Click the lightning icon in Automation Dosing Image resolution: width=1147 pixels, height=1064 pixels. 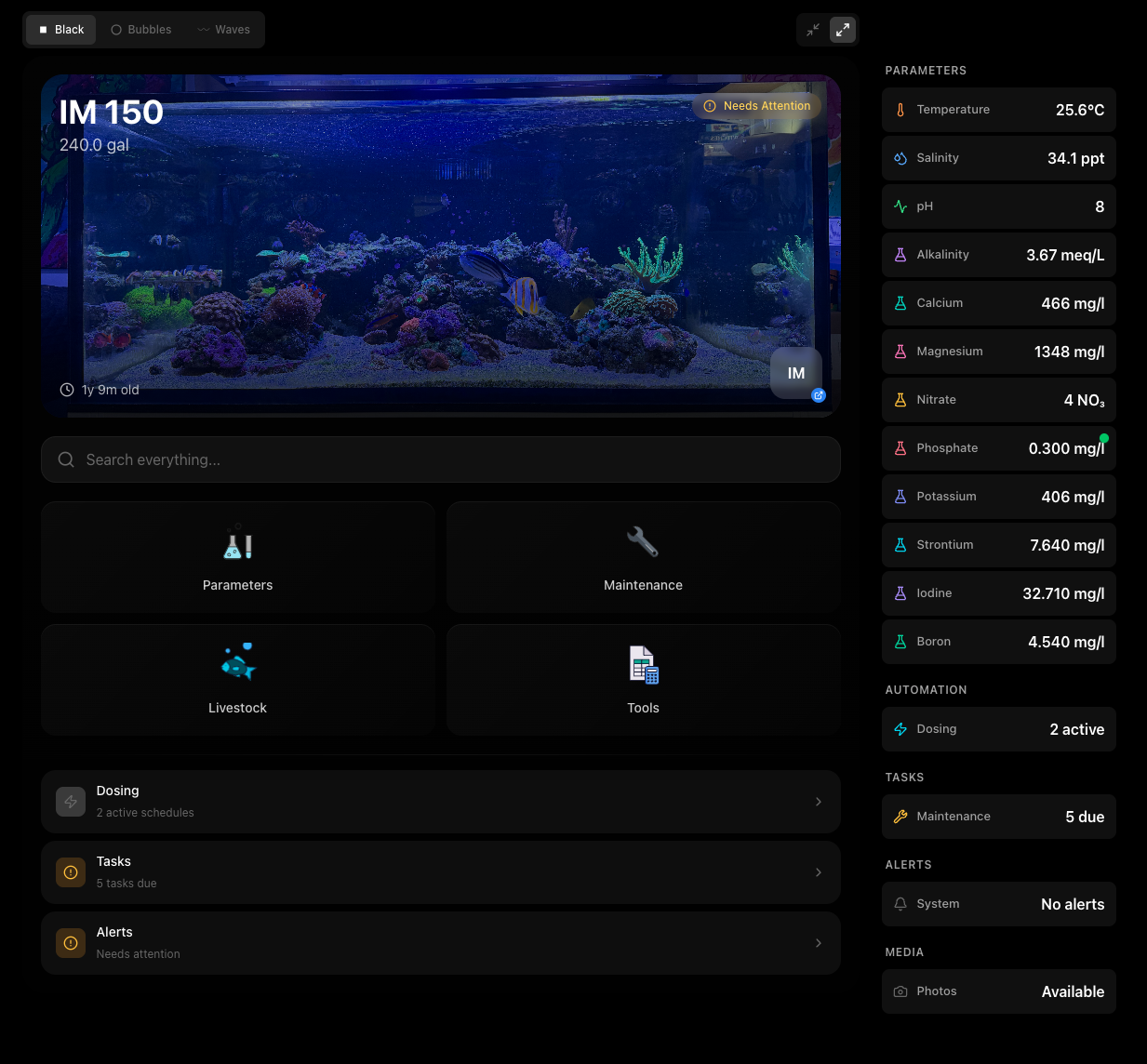(900, 729)
